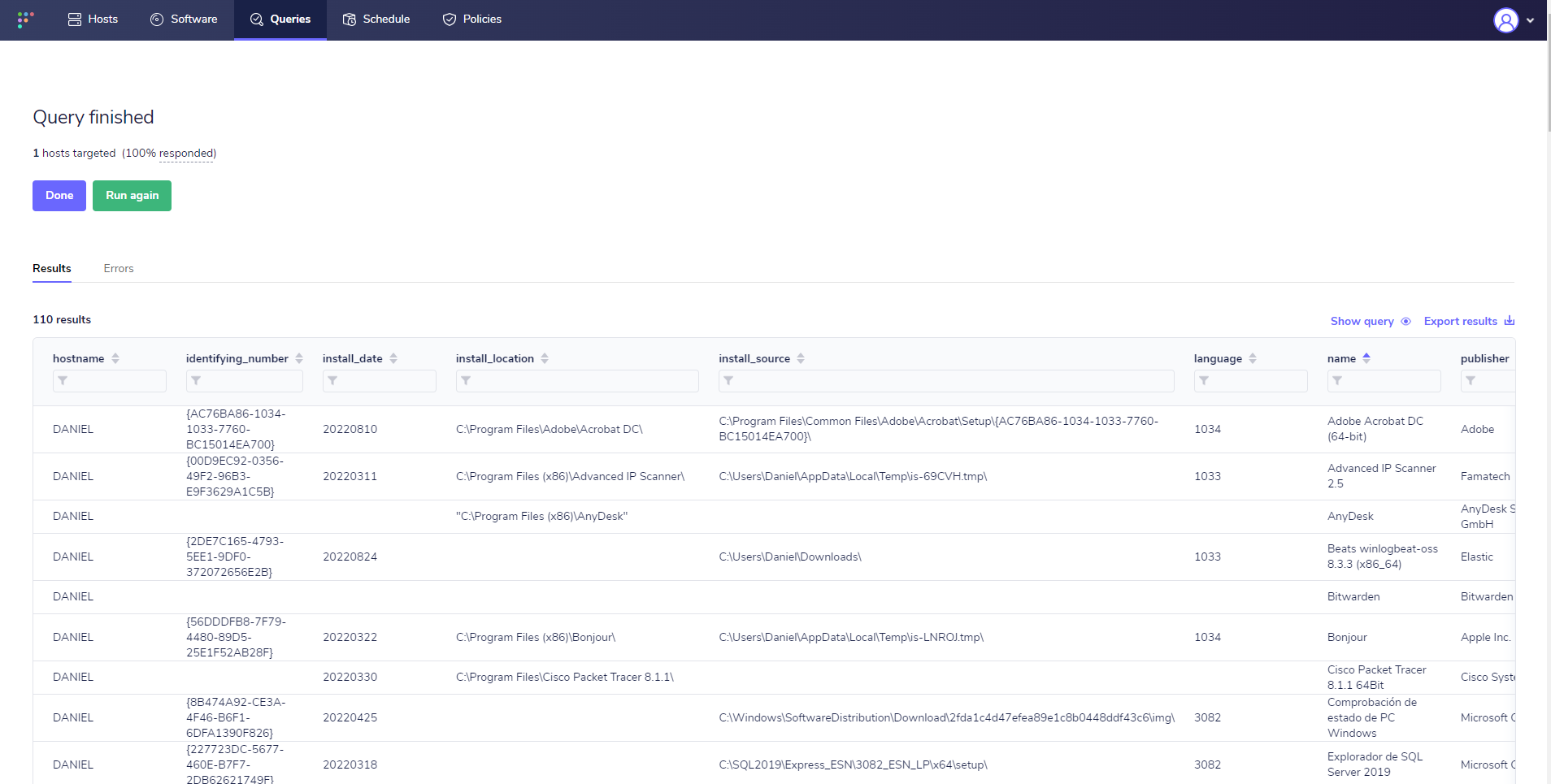Open the Policies page
The image size is (1551, 784).
click(472, 19)
